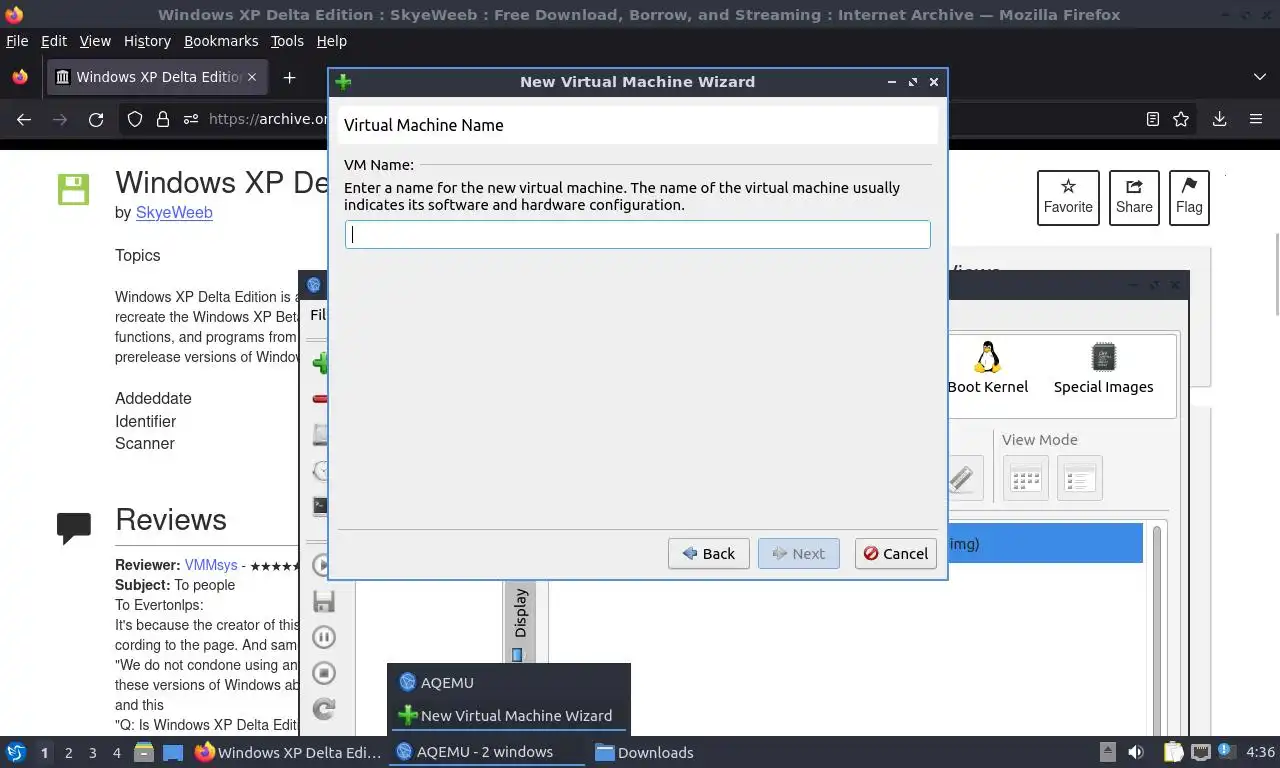Click the browser page vertical scrollbar

tap(1275, 275)
